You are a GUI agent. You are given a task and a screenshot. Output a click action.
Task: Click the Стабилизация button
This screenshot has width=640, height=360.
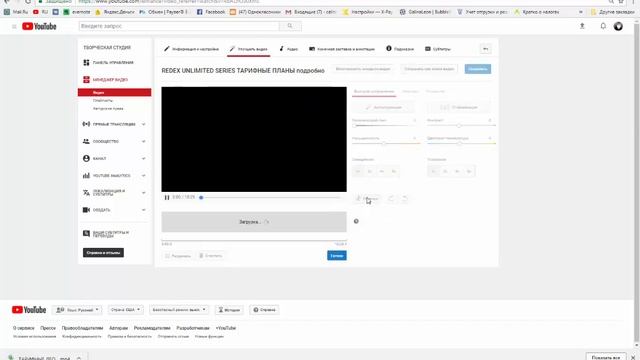[x=459, y=107]
